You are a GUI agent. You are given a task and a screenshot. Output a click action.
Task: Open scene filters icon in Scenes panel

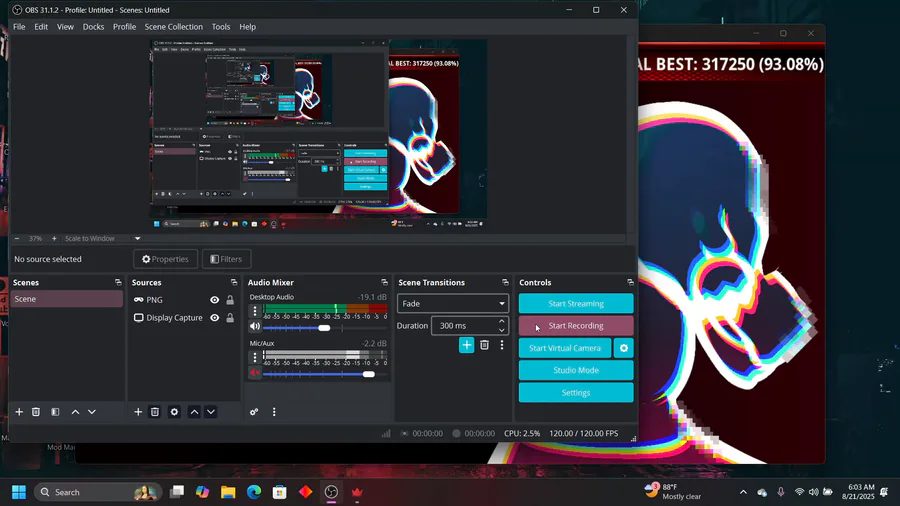click(x=55, y=412)
